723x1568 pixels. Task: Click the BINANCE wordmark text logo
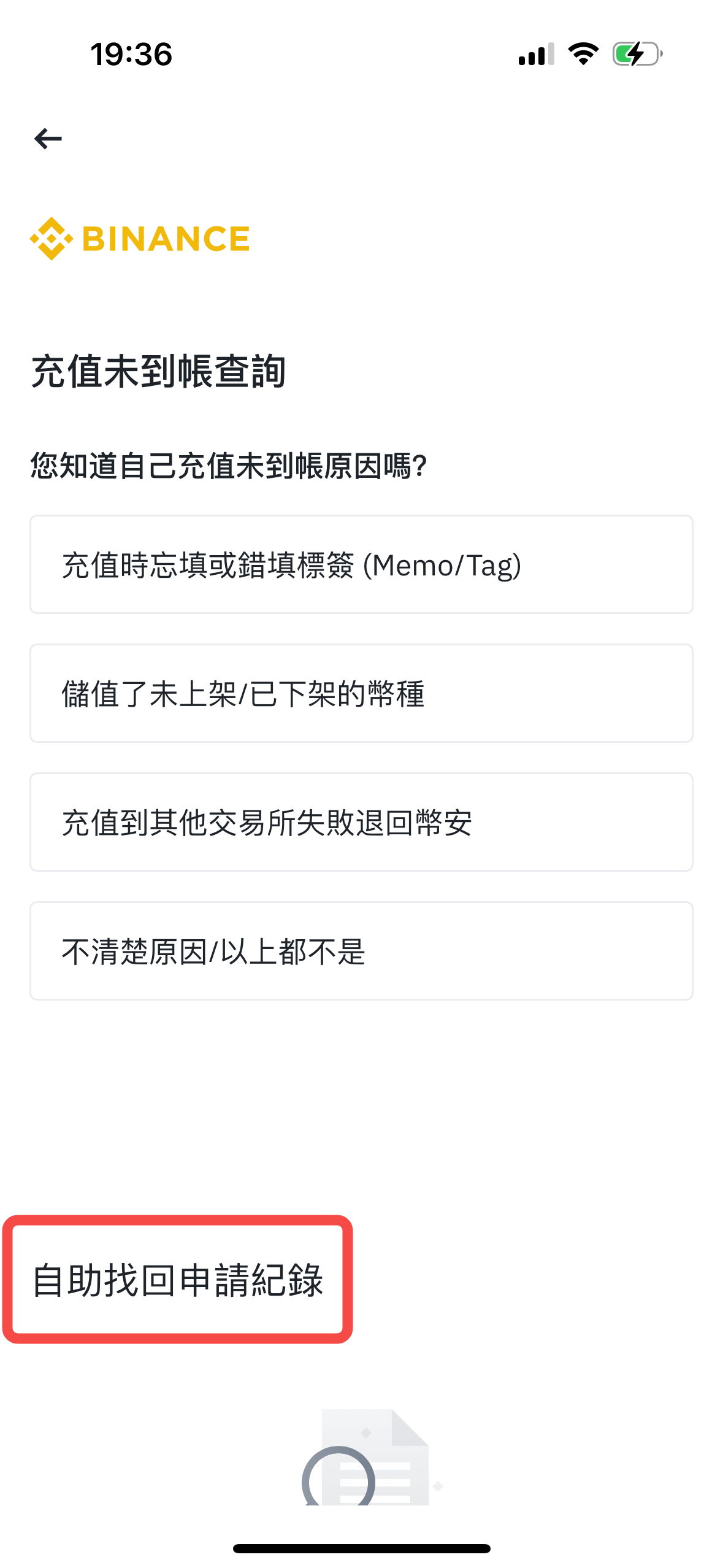point(166,238)
